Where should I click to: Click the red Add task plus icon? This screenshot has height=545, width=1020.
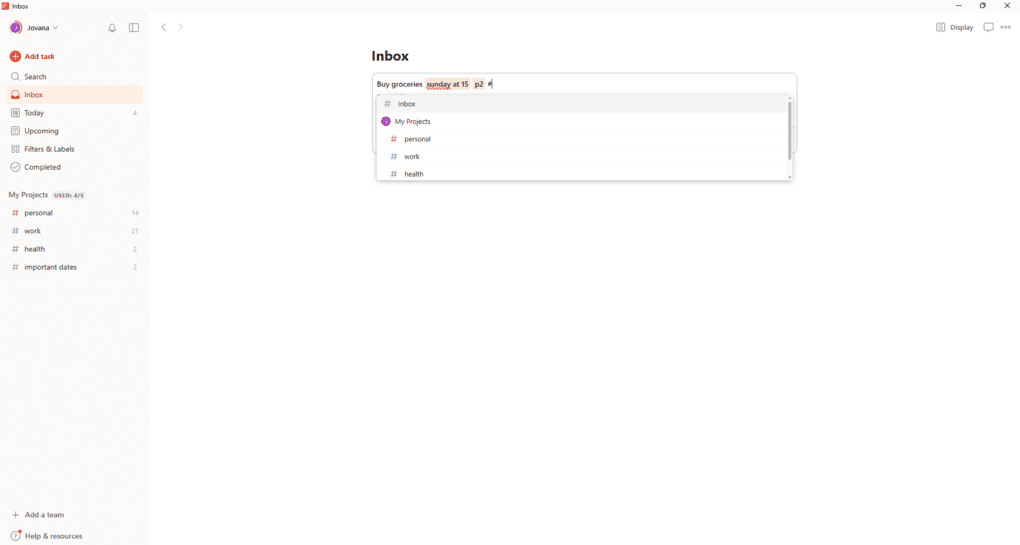(x=15, y=57)
